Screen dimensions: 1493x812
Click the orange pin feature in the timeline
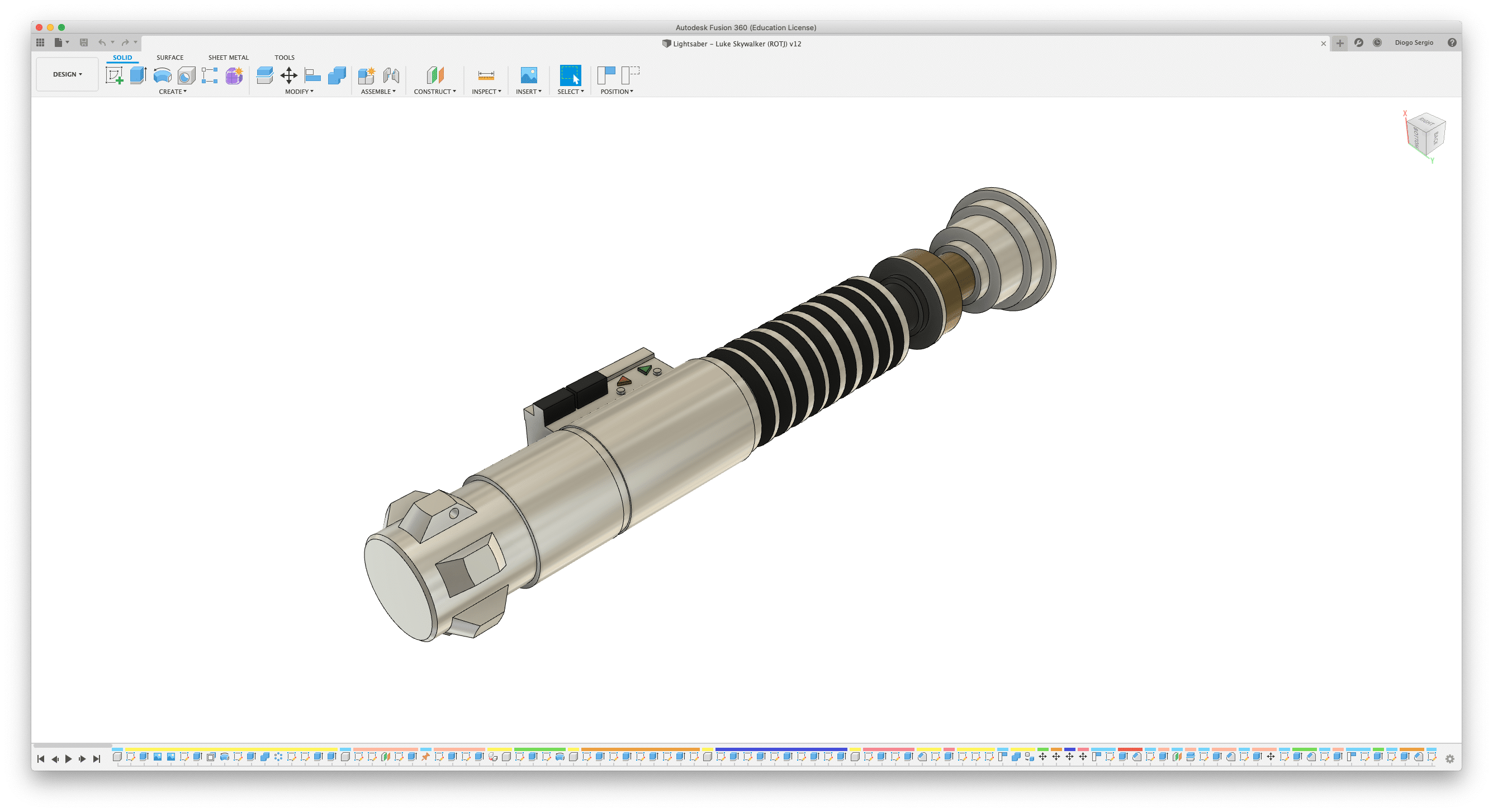point(426,756)
